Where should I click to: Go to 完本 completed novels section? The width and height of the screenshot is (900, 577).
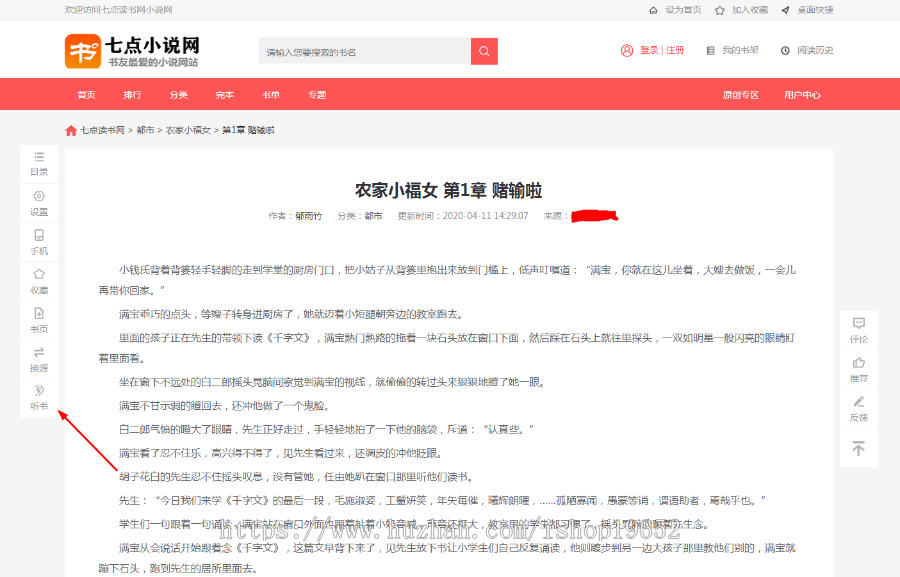(224, 94)
